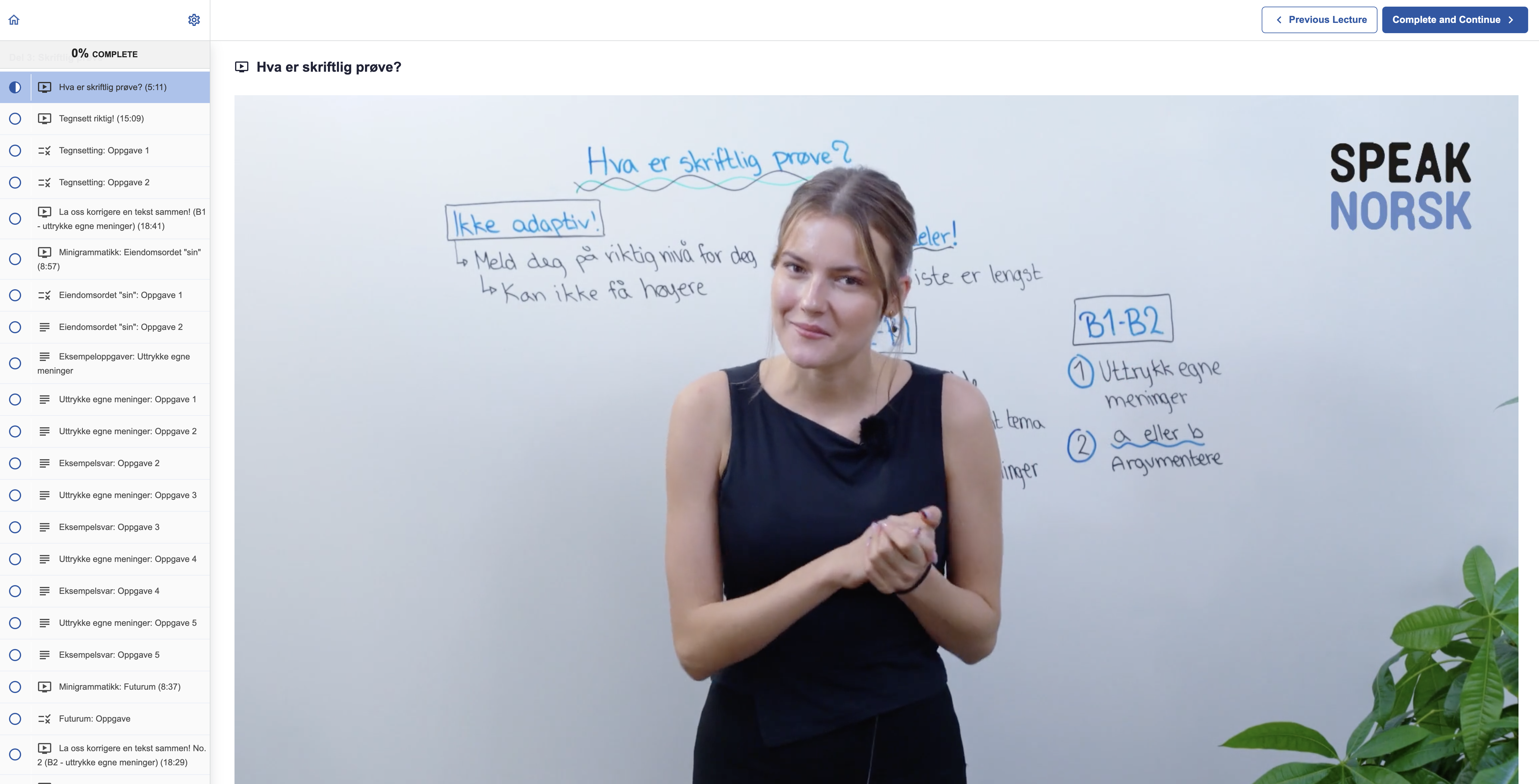Click chevron on Complete and Continue button
The image size is (1539, 784).
(x=1511, y=20)
